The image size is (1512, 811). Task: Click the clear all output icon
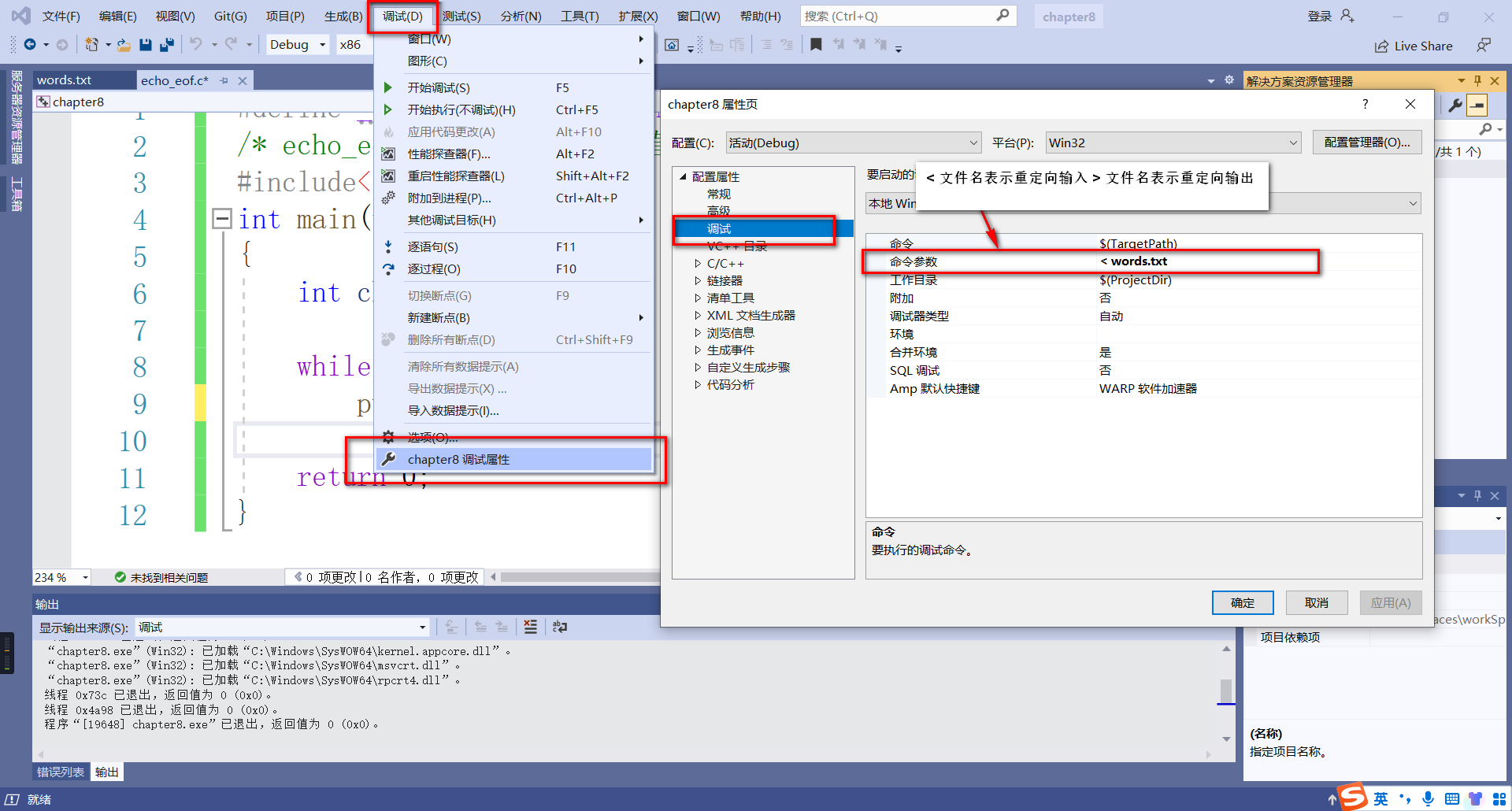coord(531,627)
